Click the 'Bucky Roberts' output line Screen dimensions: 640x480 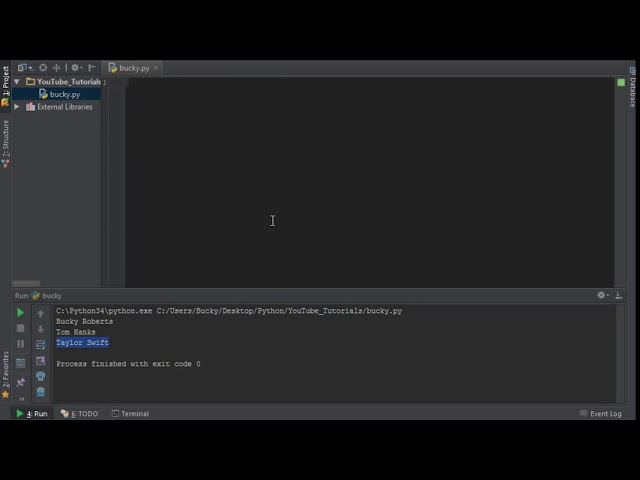(84, 322)
